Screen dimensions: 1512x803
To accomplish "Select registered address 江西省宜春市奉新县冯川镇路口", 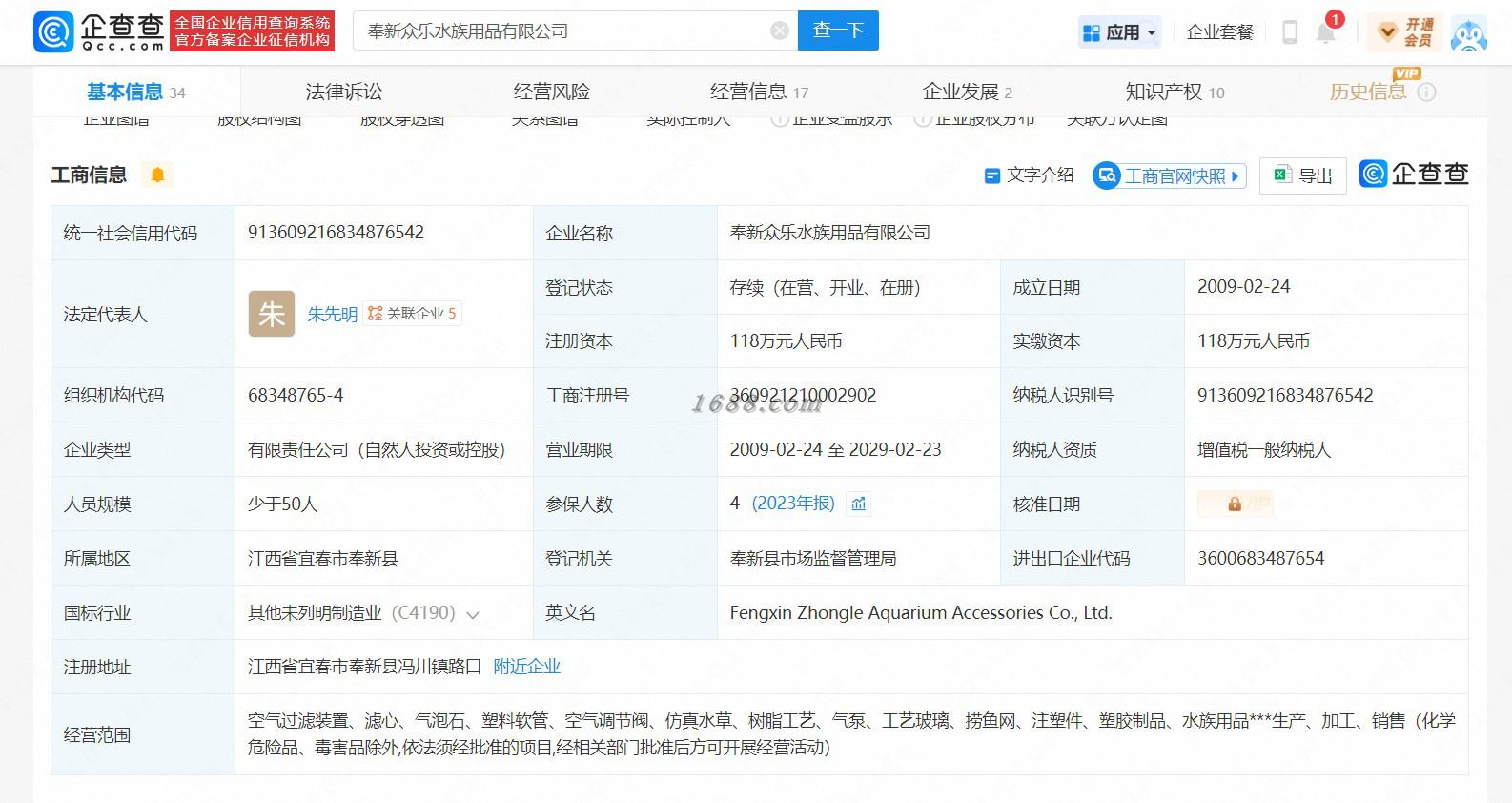I will pyautogui.click(x=364, y=667).
